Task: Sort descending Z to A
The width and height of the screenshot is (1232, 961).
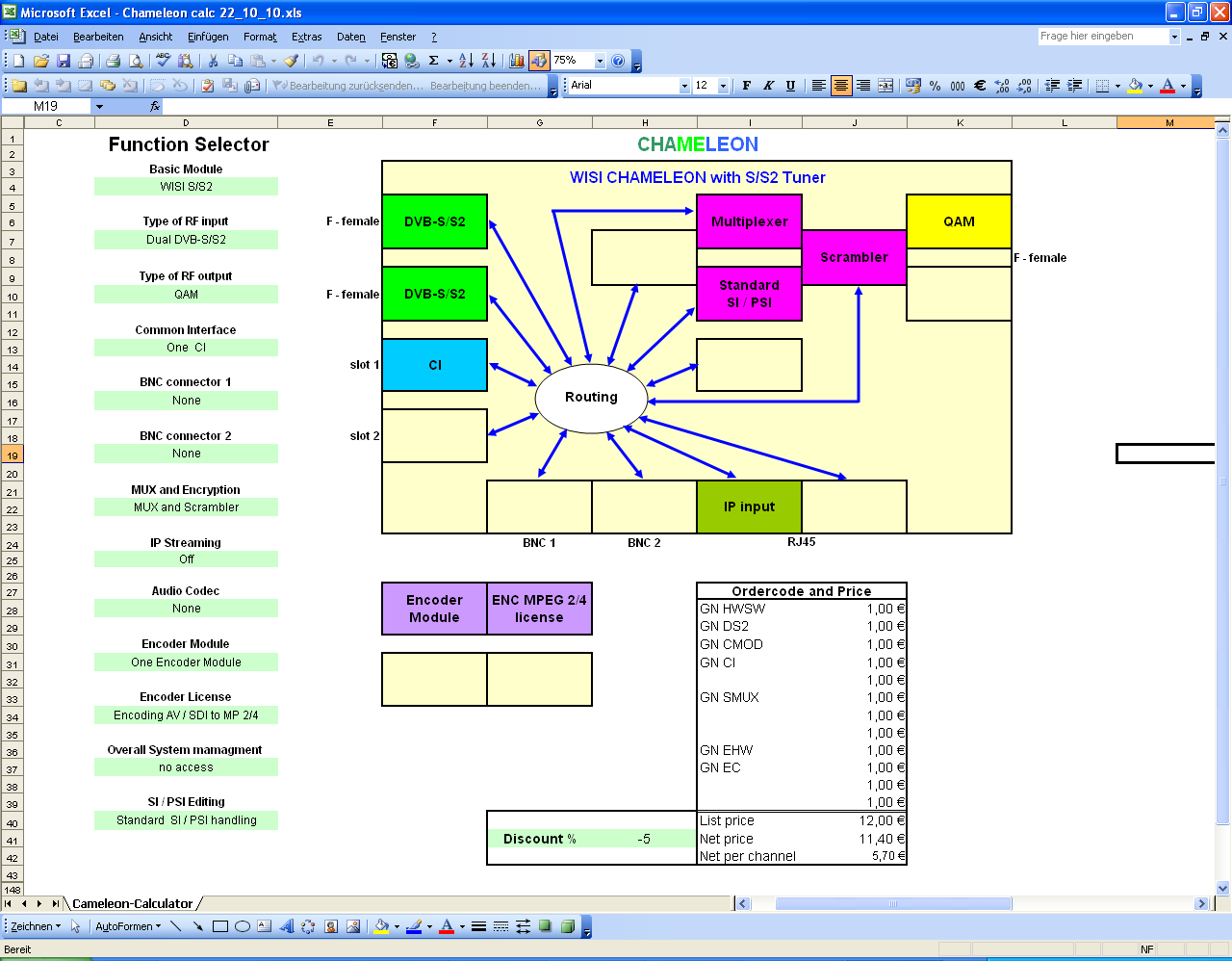Action: pos(489,61)
